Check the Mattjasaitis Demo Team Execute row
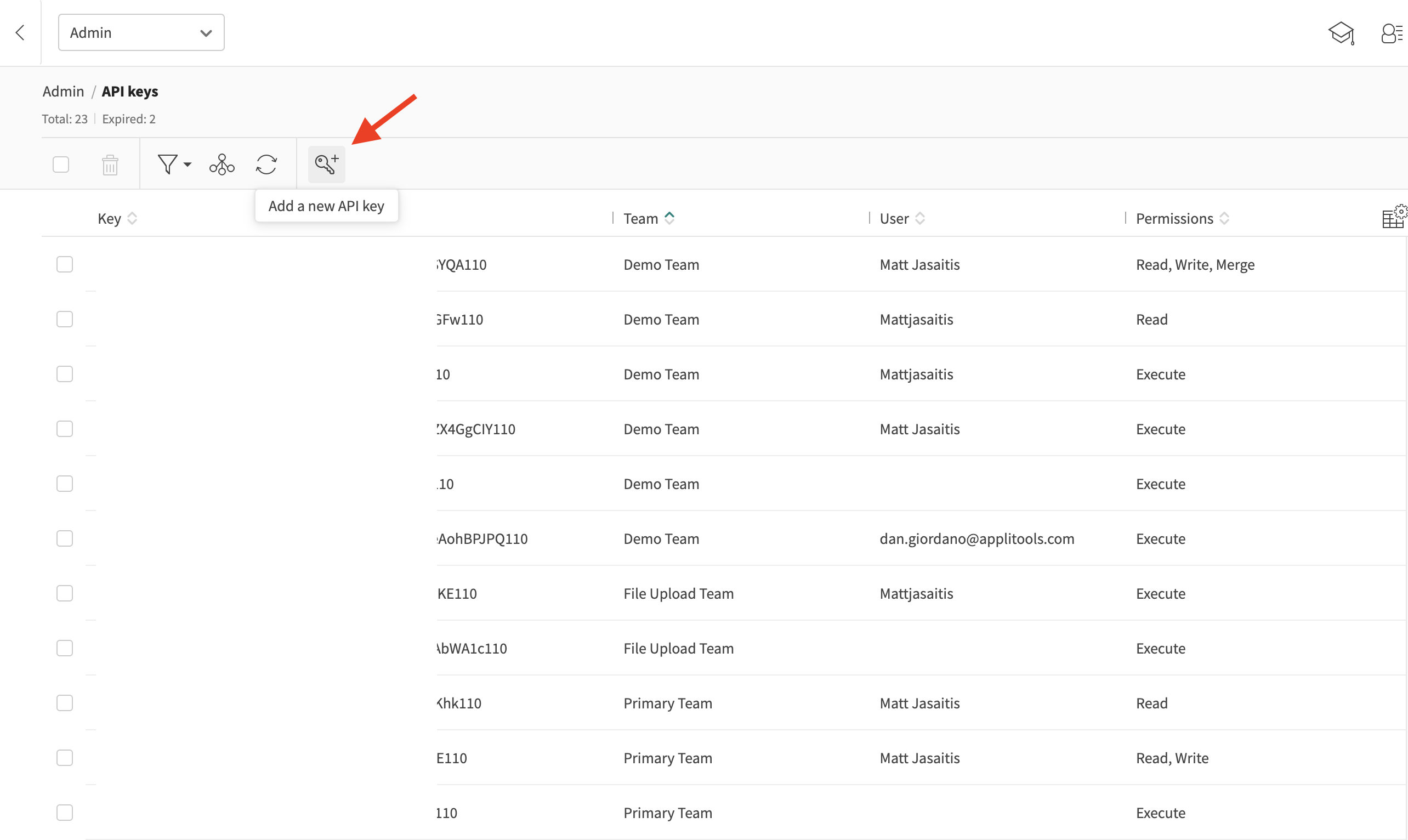This screenshot has width=1408, height=840. point(65,374)
